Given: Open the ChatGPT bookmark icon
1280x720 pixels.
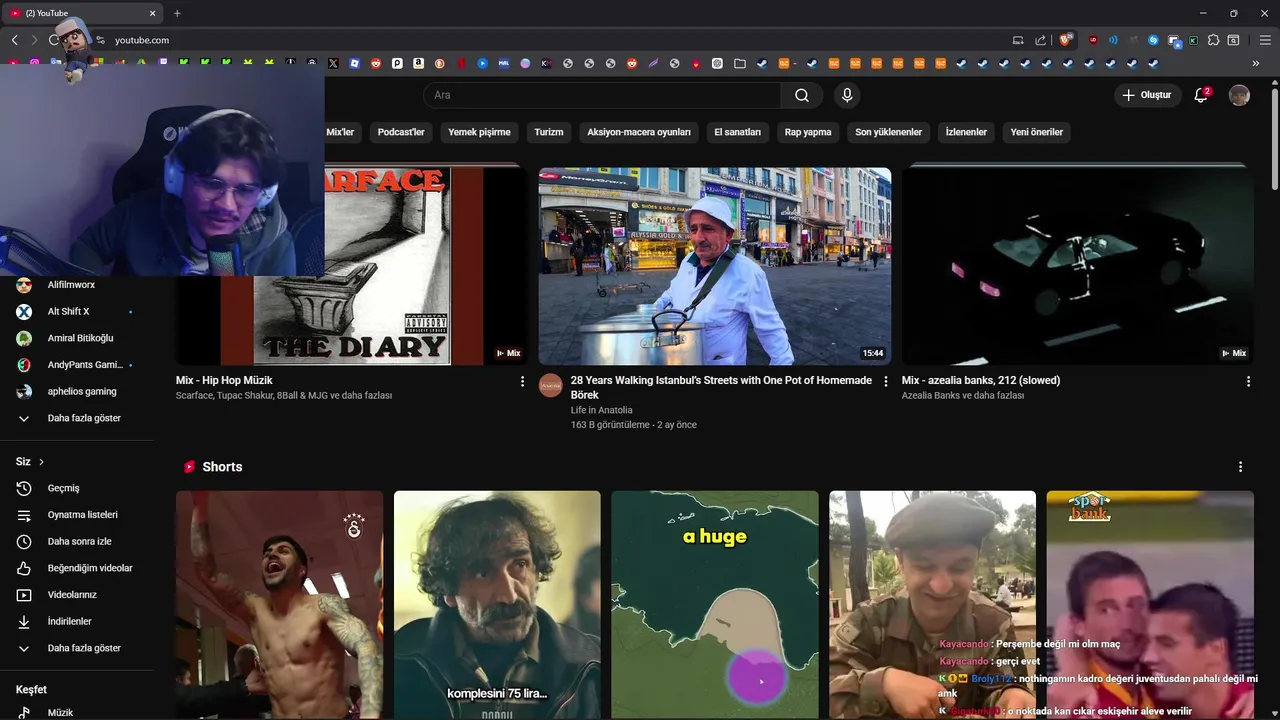Looking at the screenshot, I should pyautogui.click(x=717, y=63).
